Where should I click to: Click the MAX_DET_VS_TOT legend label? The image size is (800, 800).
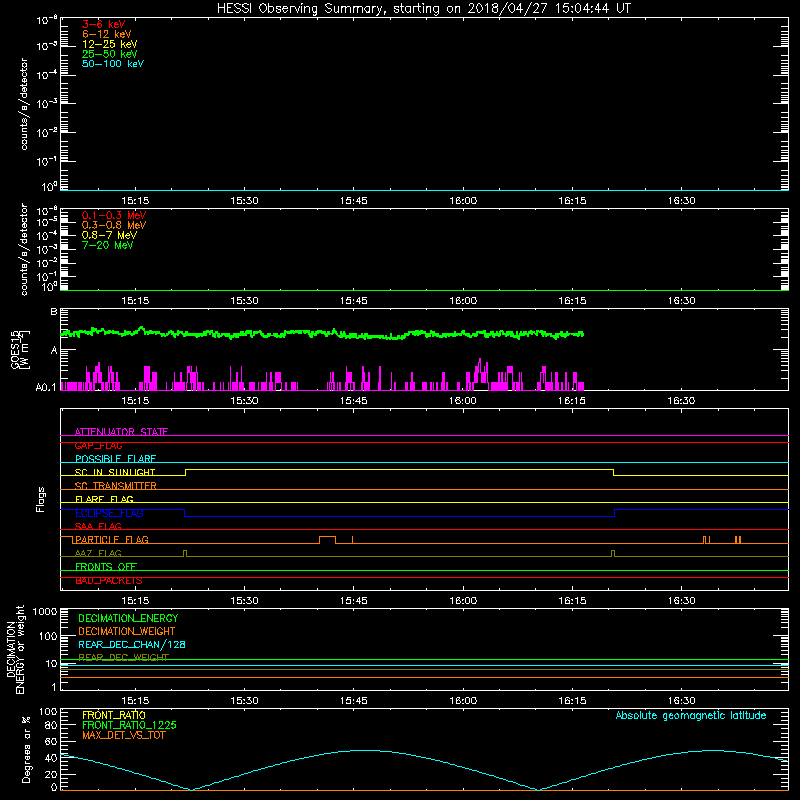pyautogui.click(x=123, y=735)
